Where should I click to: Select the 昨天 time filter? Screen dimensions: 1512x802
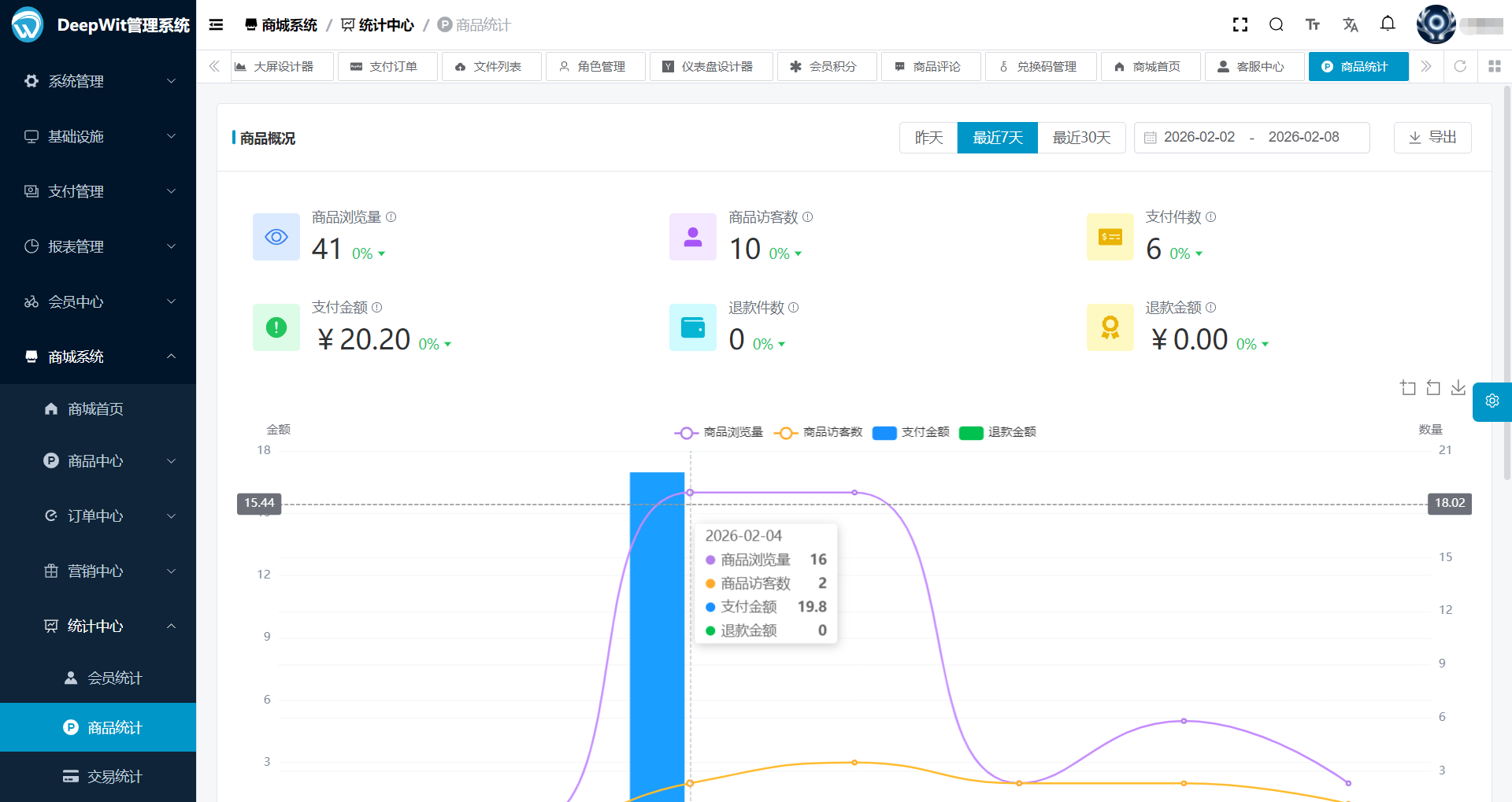928,137
